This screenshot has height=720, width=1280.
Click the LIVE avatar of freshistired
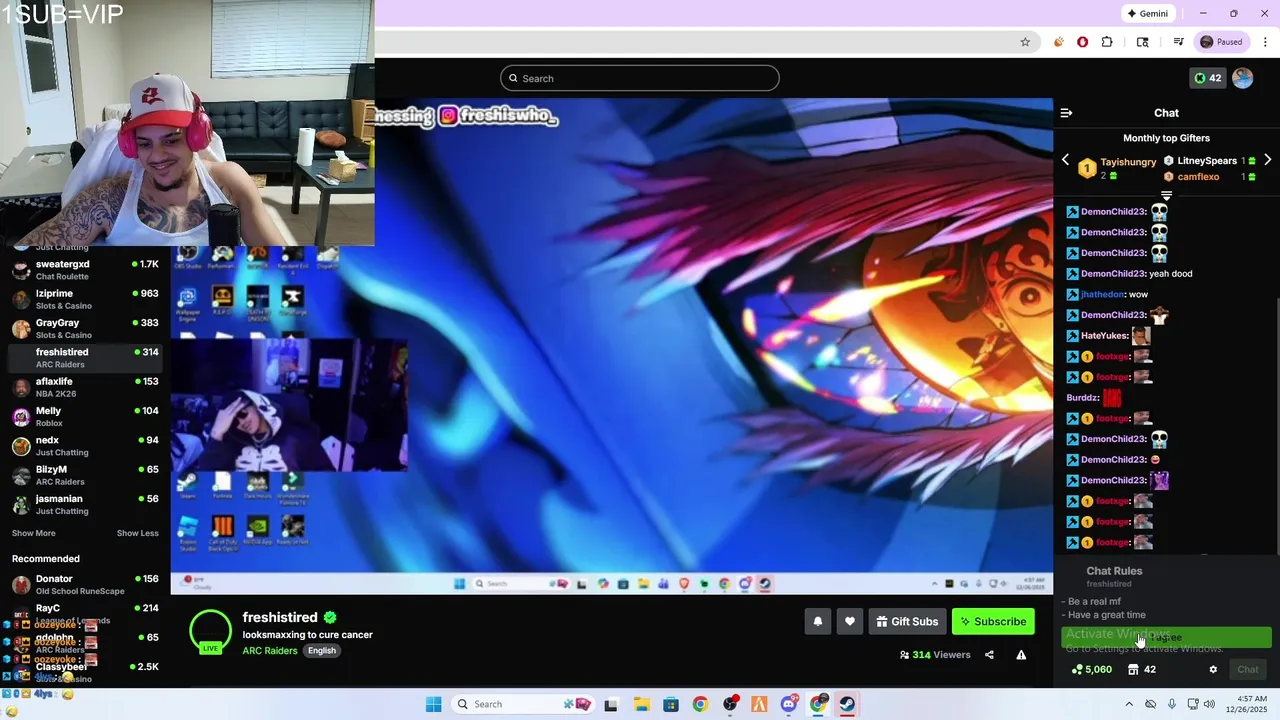(x=210, y=632)
